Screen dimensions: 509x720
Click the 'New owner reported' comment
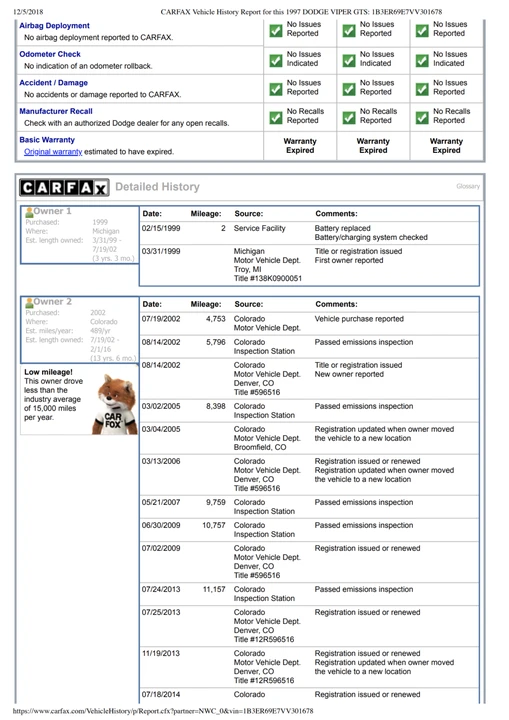(x=349, y=374)
